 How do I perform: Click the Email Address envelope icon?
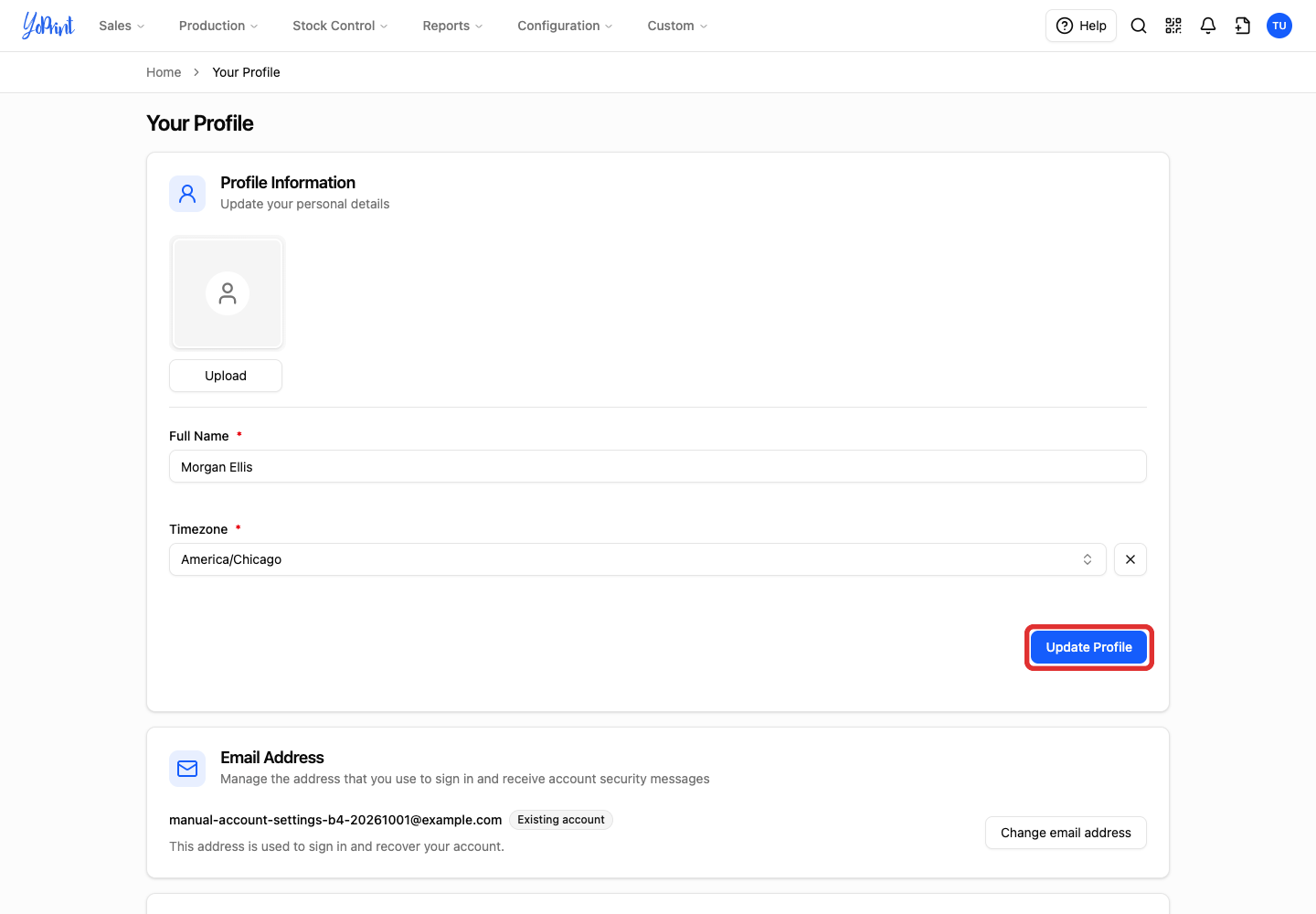coord(187,769)
